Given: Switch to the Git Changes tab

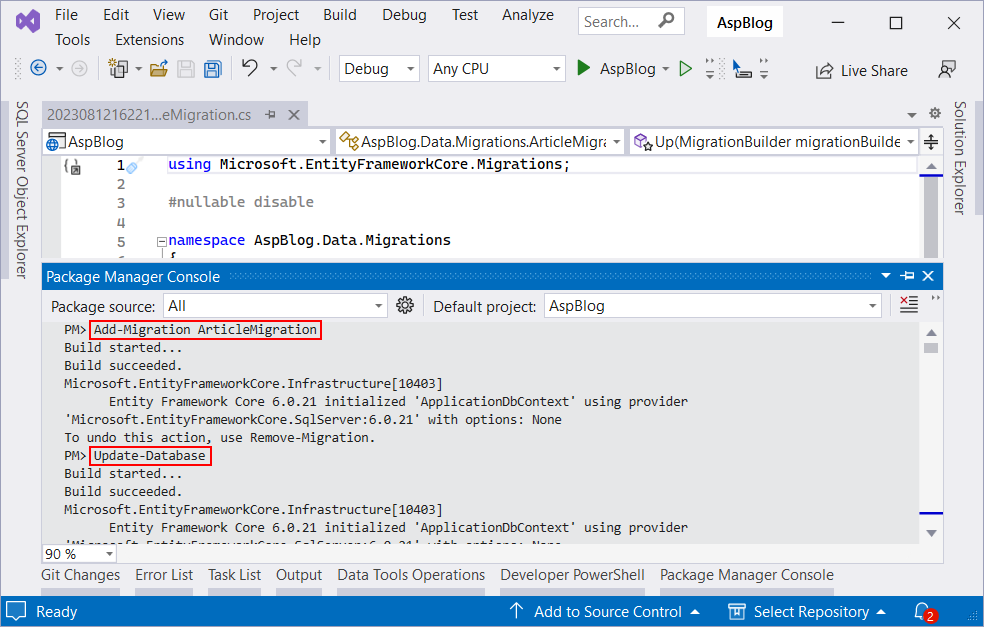Looking at the screenshot, I should (80, 575).
